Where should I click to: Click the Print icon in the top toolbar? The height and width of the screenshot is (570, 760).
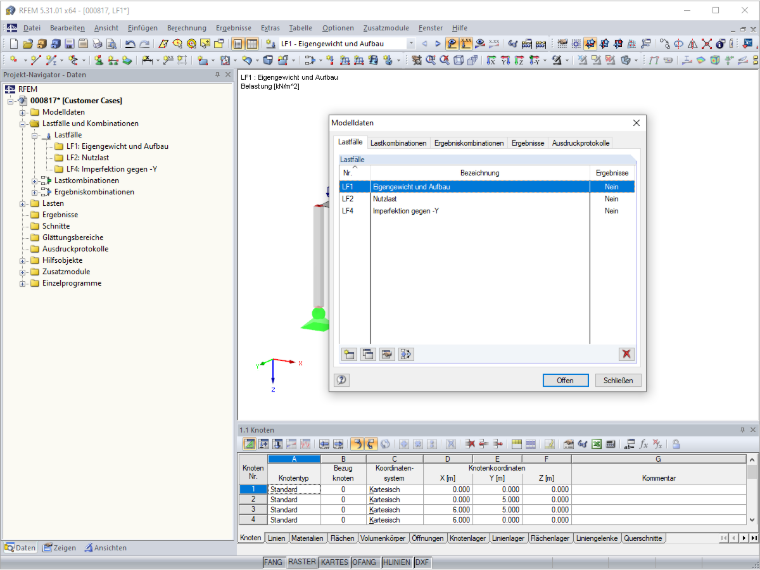(97, 44)
